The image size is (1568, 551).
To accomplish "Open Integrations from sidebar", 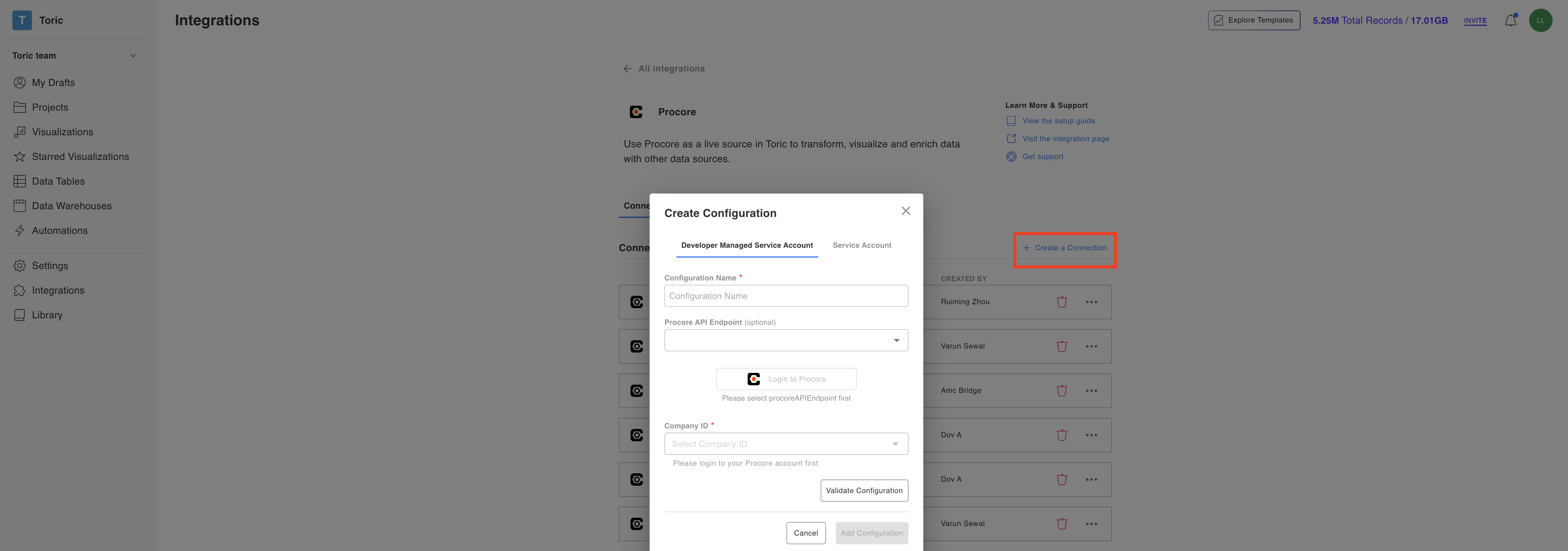I will [58, 290].
